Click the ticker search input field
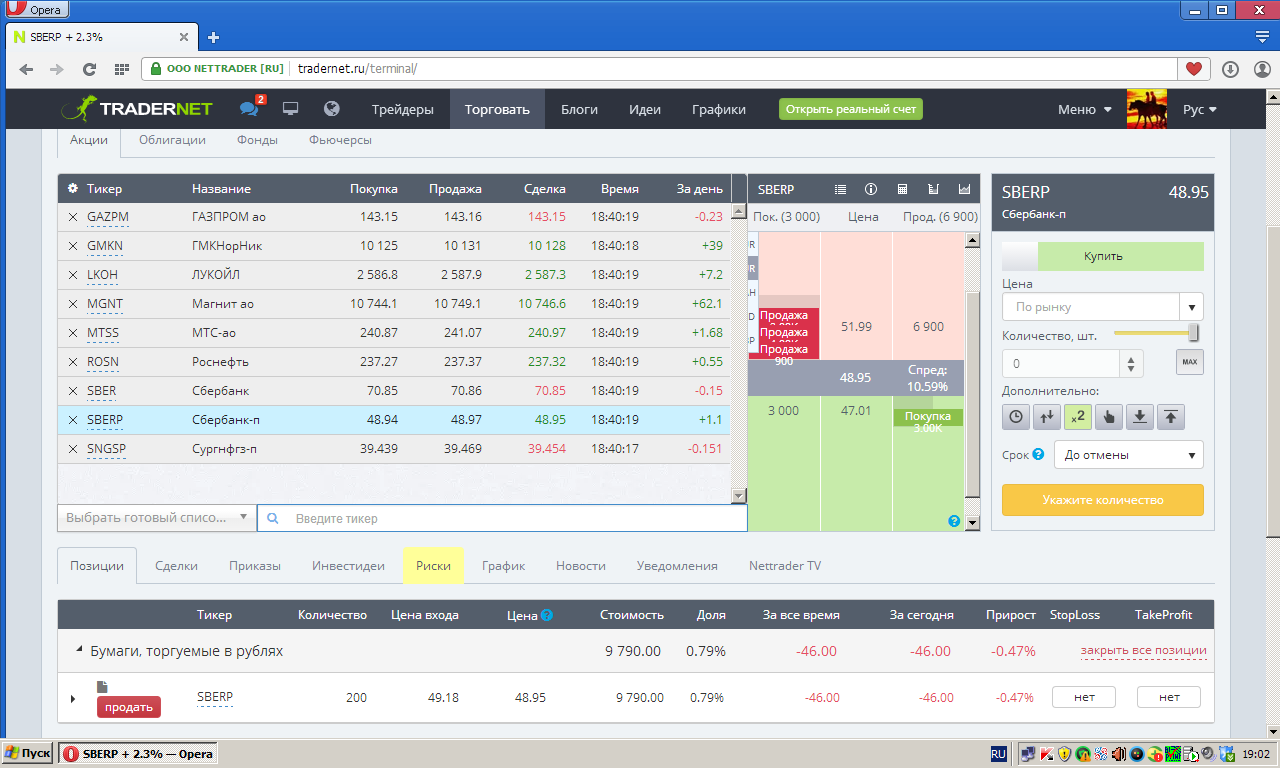This screenshot has width=1280, height=768. click(x=502, y=518)
